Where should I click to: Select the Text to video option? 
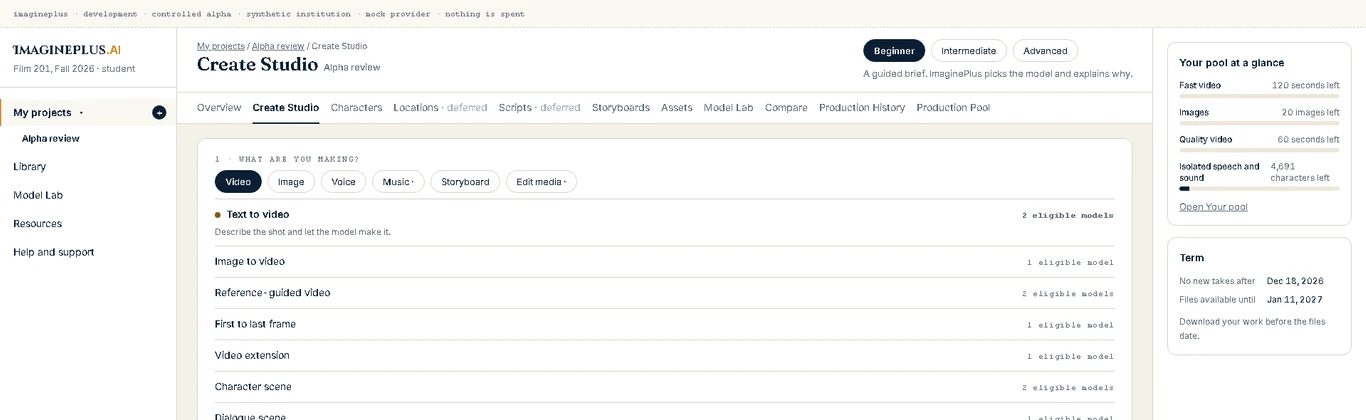tap(664, 223)
